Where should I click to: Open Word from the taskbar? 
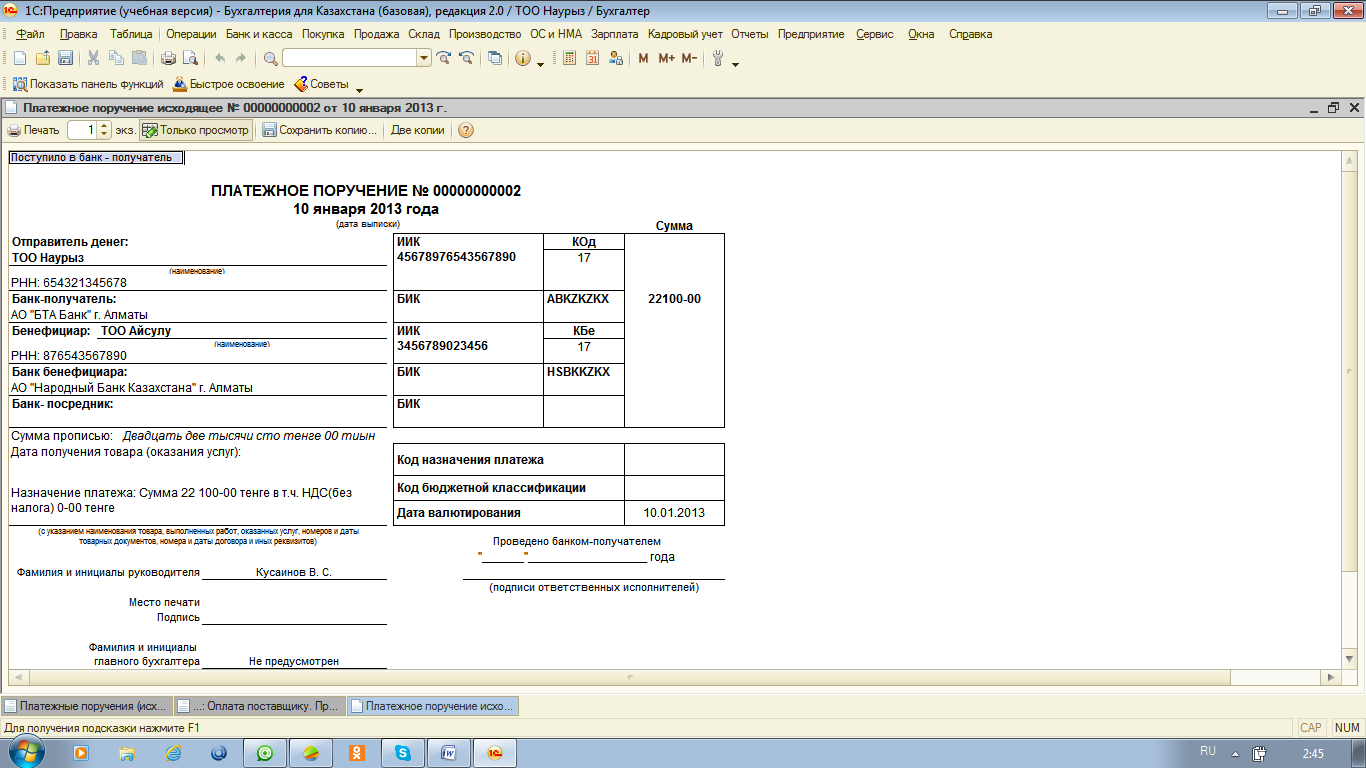(x=449, y=752)
